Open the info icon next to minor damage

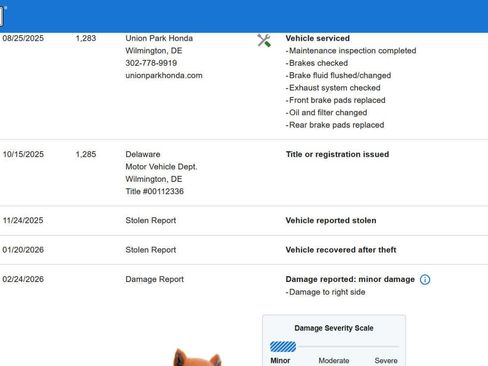tap(425, 279)
